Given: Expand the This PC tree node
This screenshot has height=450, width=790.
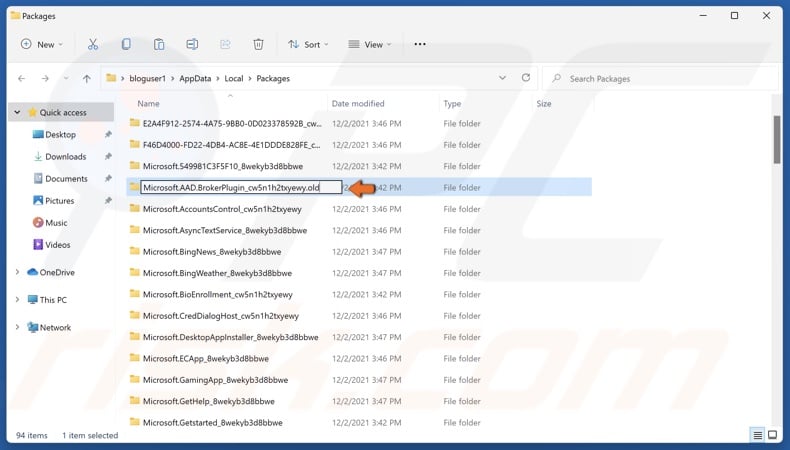Looking at the screenshot, I should pos(17,300).
